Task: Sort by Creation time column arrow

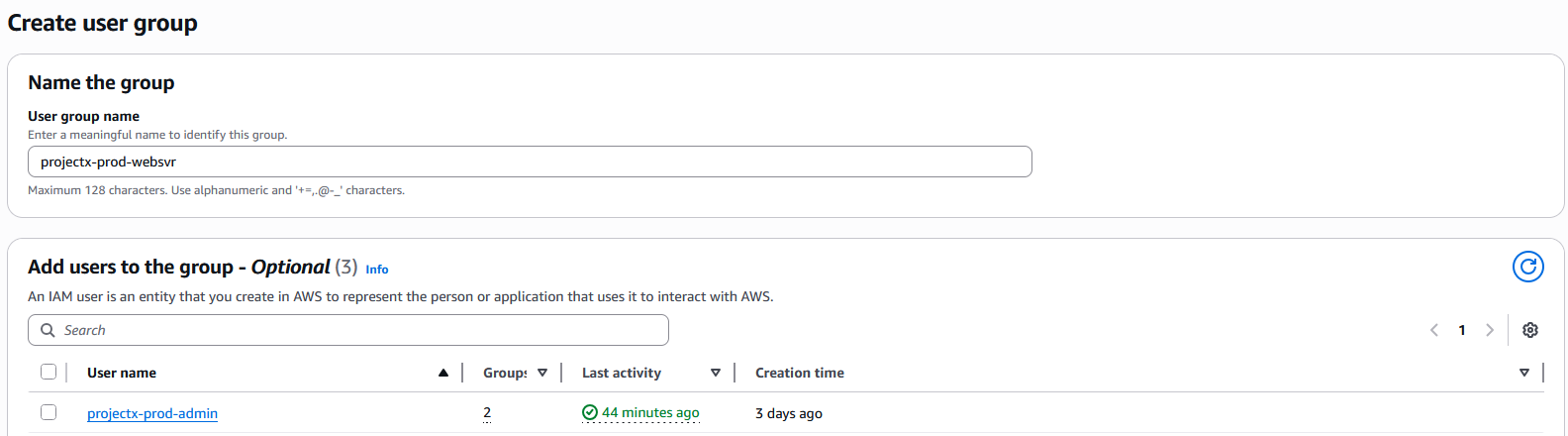Action: click(x=1523, y=373)
